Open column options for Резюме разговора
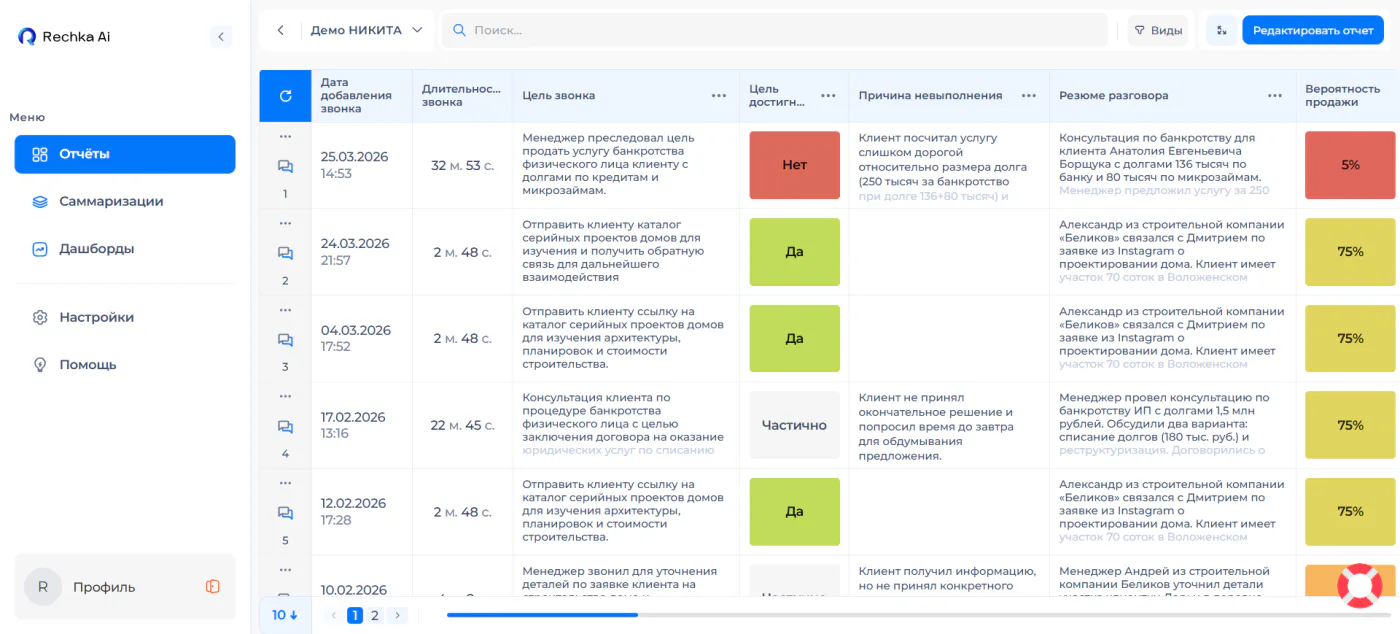The height and width of the screenshot is (634, 1400). pos(1275,96)
